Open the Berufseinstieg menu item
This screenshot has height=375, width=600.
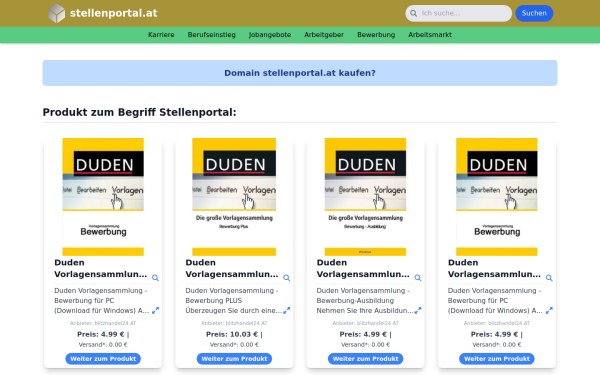(212, 35)
